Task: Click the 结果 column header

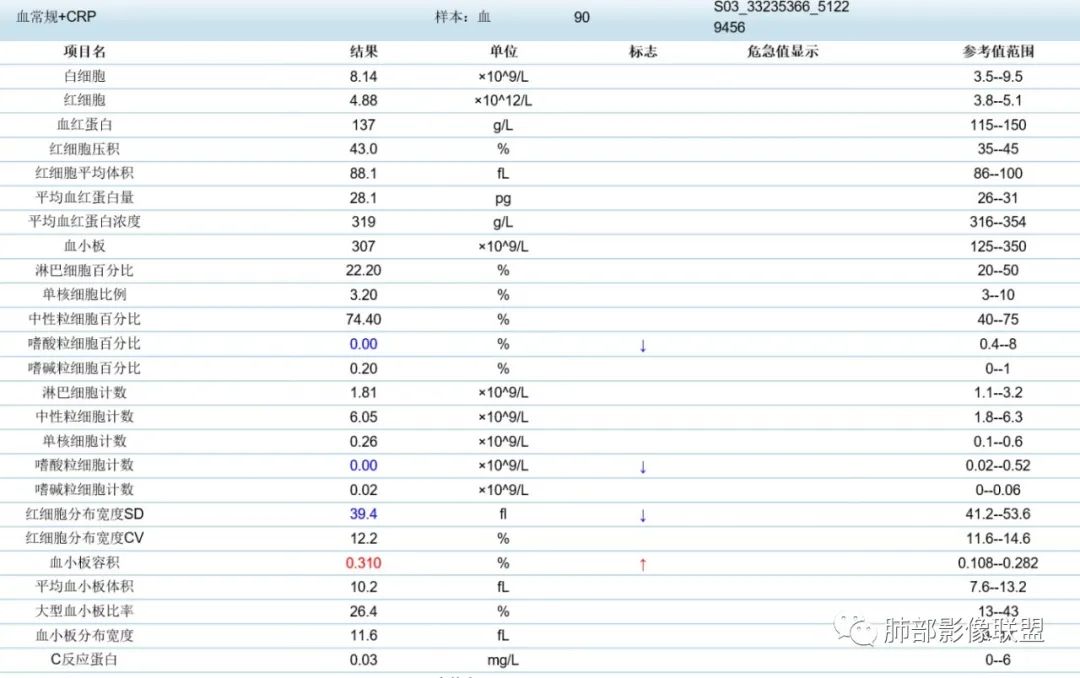Action: click(x=364, y=52)
